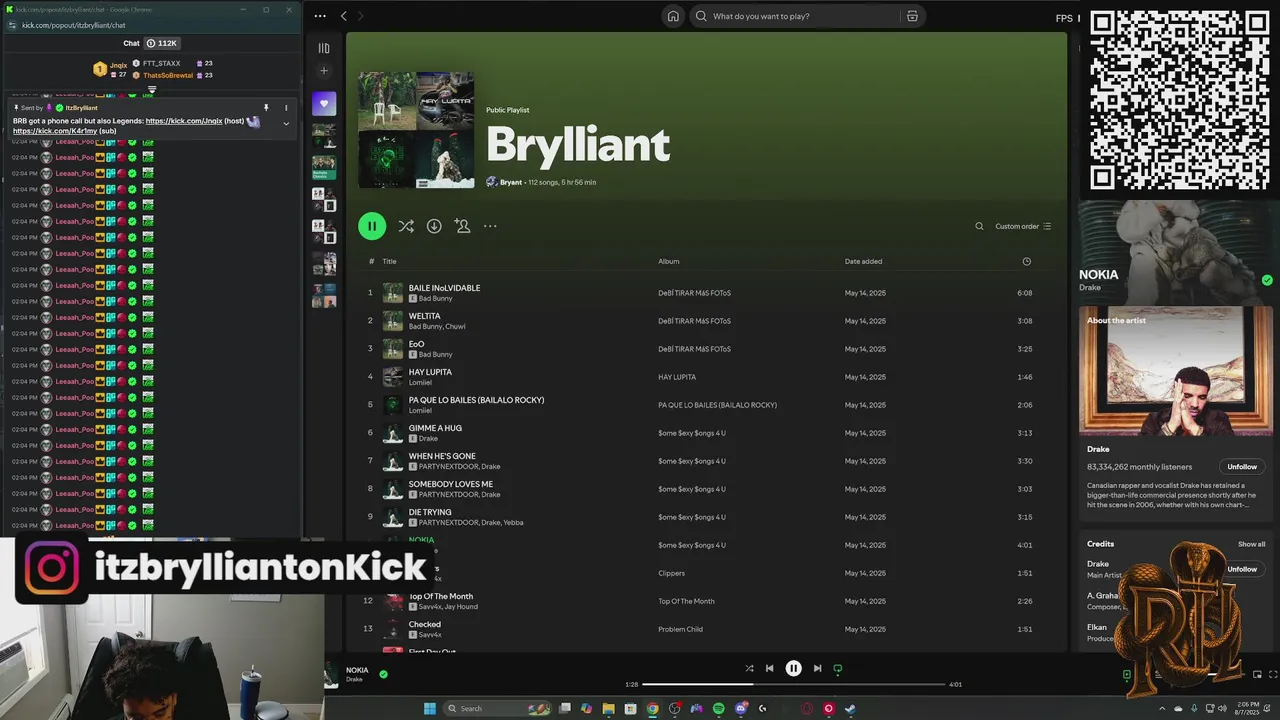Open File Explorer from the taskbar
Image resolution: width=1280 pixels, height=720 pixels.
point(608,708)
